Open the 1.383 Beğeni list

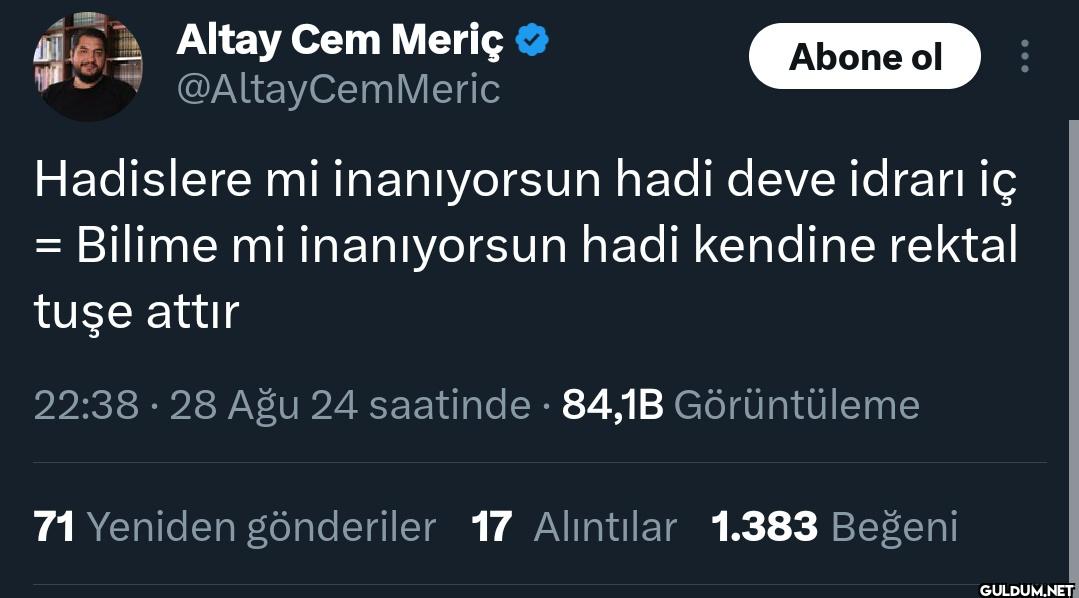point(834,526)
